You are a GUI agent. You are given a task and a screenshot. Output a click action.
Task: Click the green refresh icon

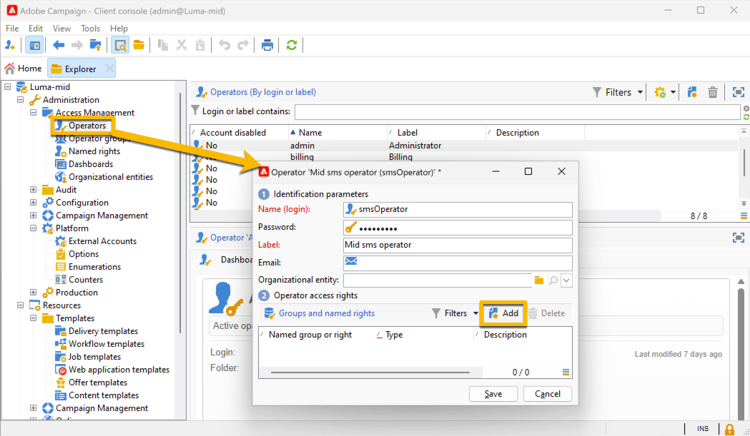[291, 45]
